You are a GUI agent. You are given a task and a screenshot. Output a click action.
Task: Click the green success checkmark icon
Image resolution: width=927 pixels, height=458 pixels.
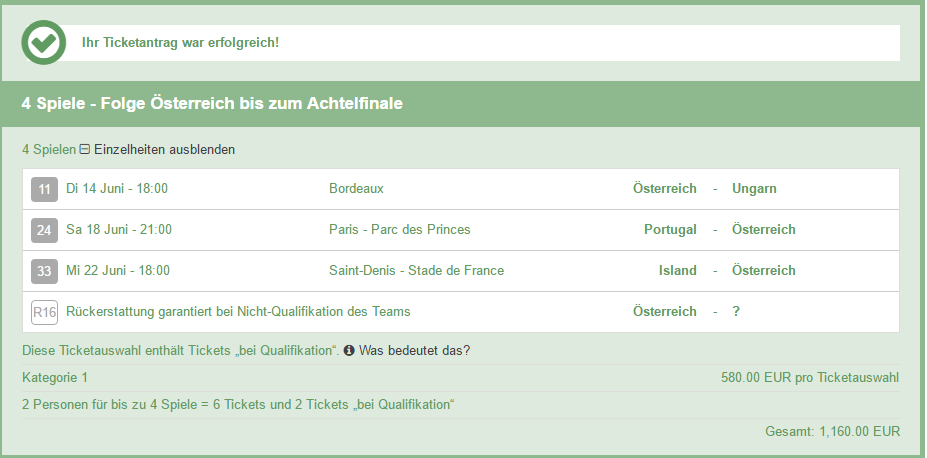(x=44, y=43)
